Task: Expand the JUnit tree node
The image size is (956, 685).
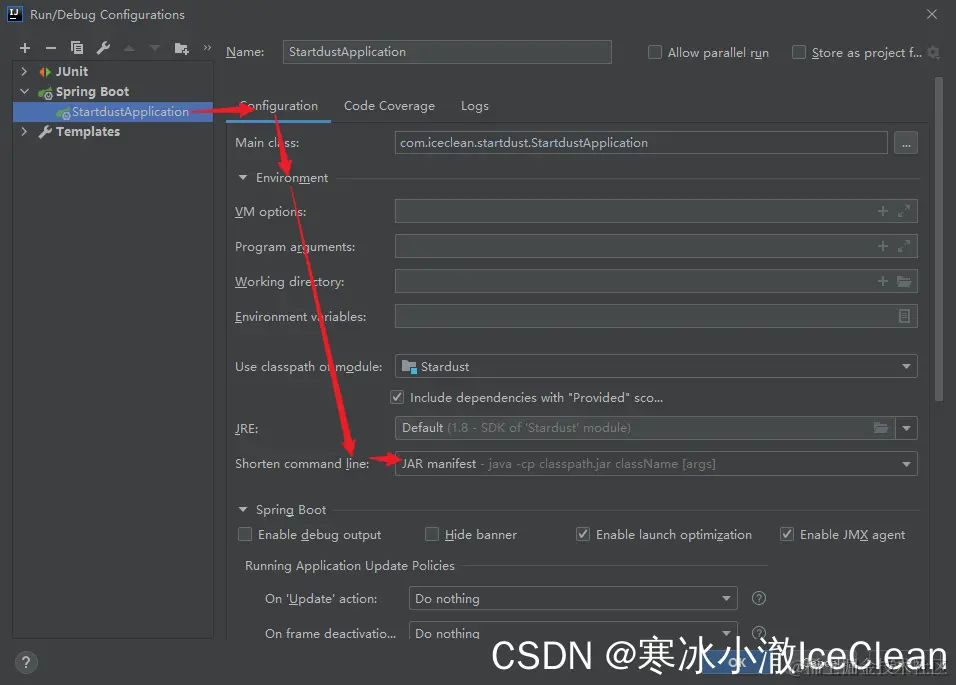Action: (24, 71)
